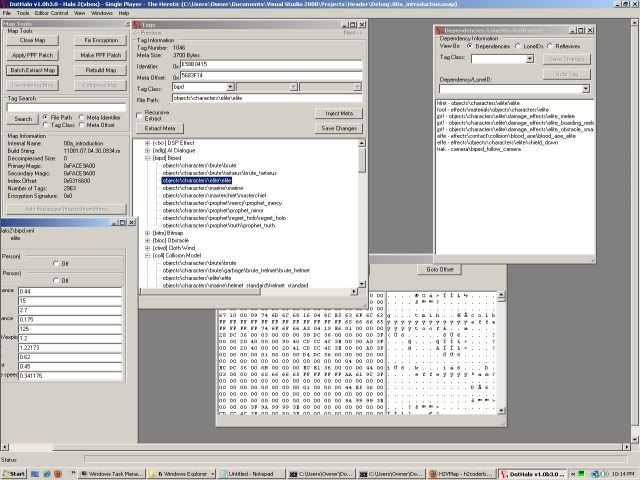
Task: Expand the [bloc] Obstacle node
Action: point(148,240)
